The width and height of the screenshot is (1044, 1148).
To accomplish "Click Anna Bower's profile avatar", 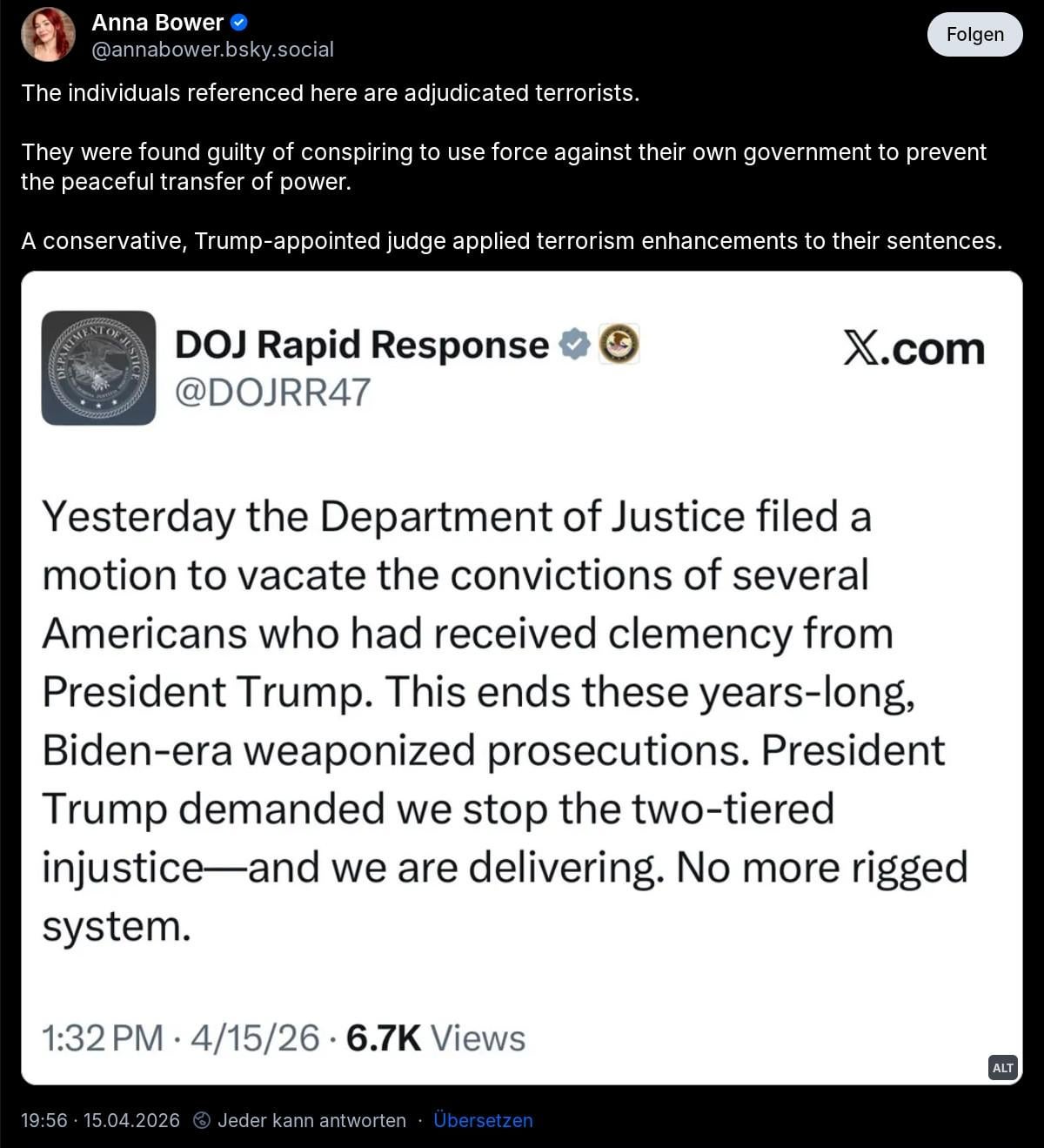I will [48, 35].
